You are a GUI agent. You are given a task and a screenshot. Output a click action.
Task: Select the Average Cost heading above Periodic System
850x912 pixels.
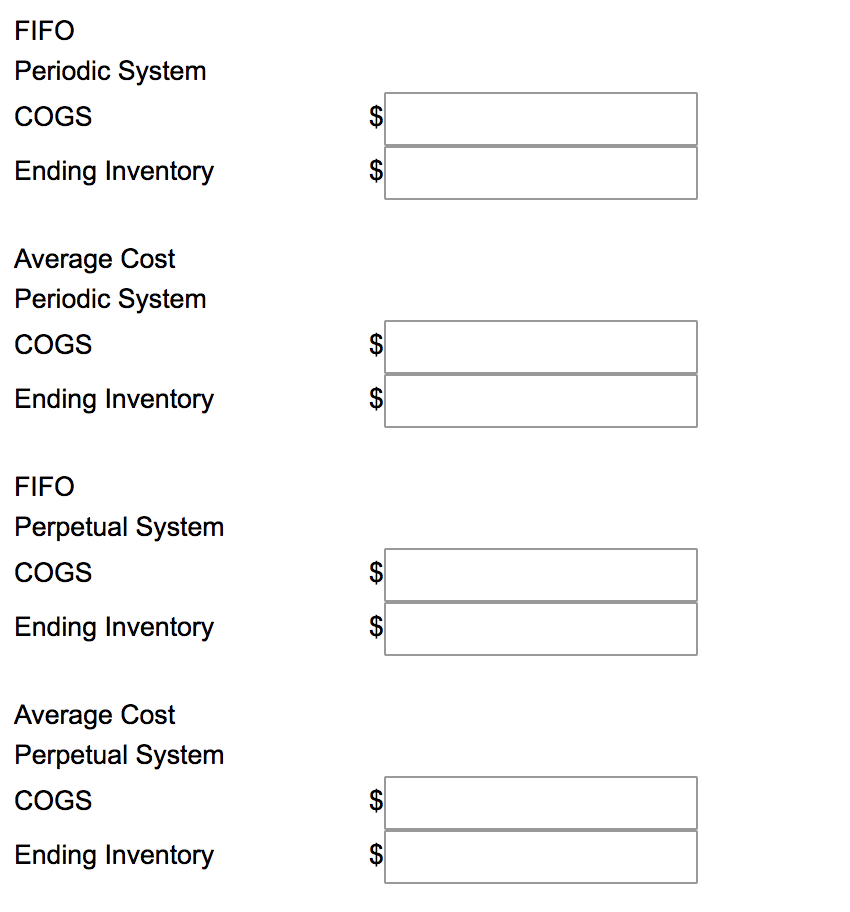(x=94, y=259)
